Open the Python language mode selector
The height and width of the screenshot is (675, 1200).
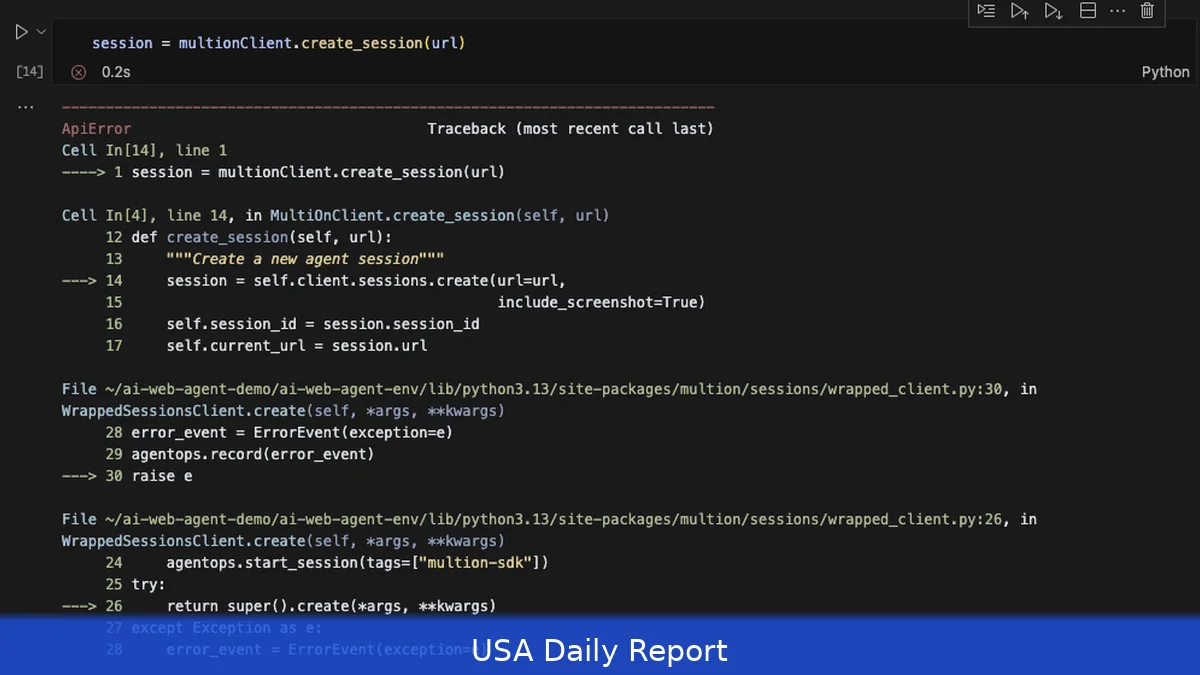(1166, 71)
